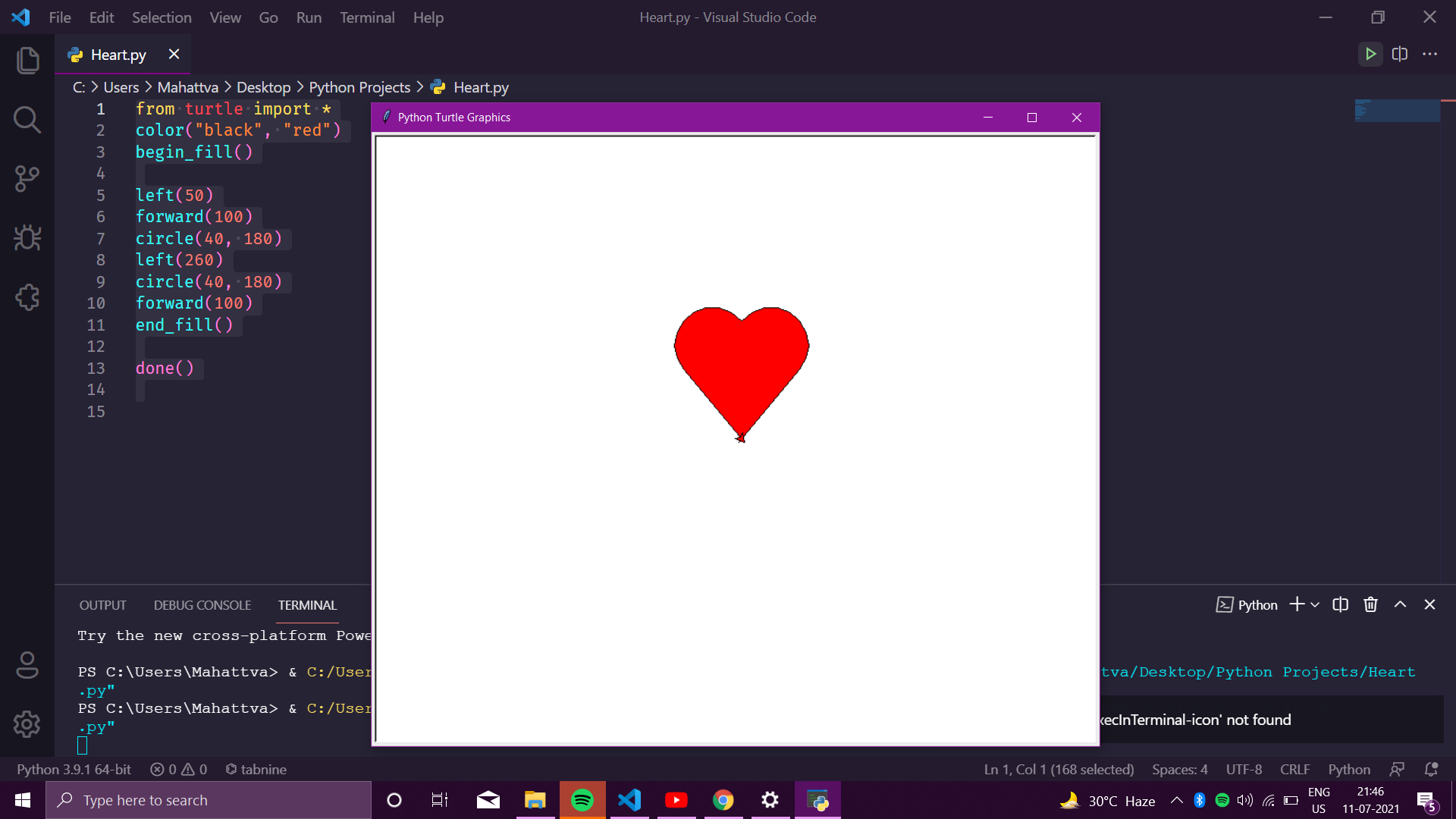
Task: Open the Extensions view
Action: pyautogui.click(x=27, y=297)
